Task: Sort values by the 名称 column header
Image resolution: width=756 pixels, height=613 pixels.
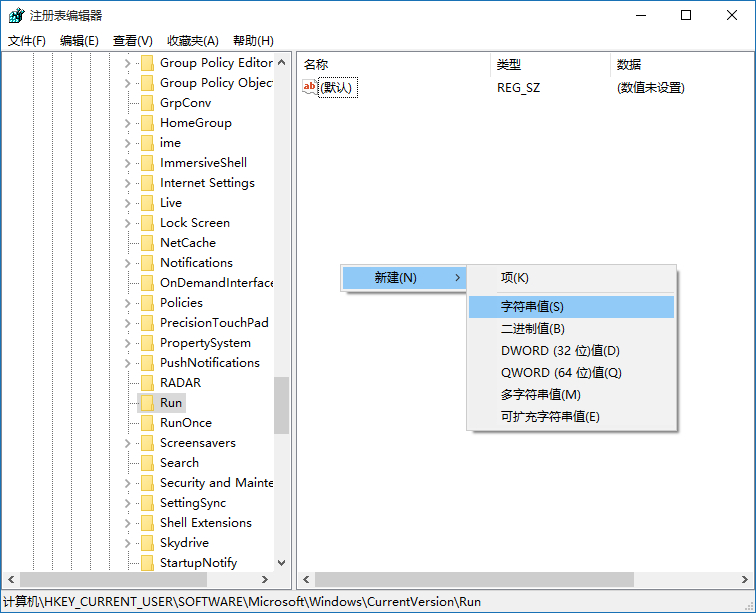Action: (x=394, y=65)
